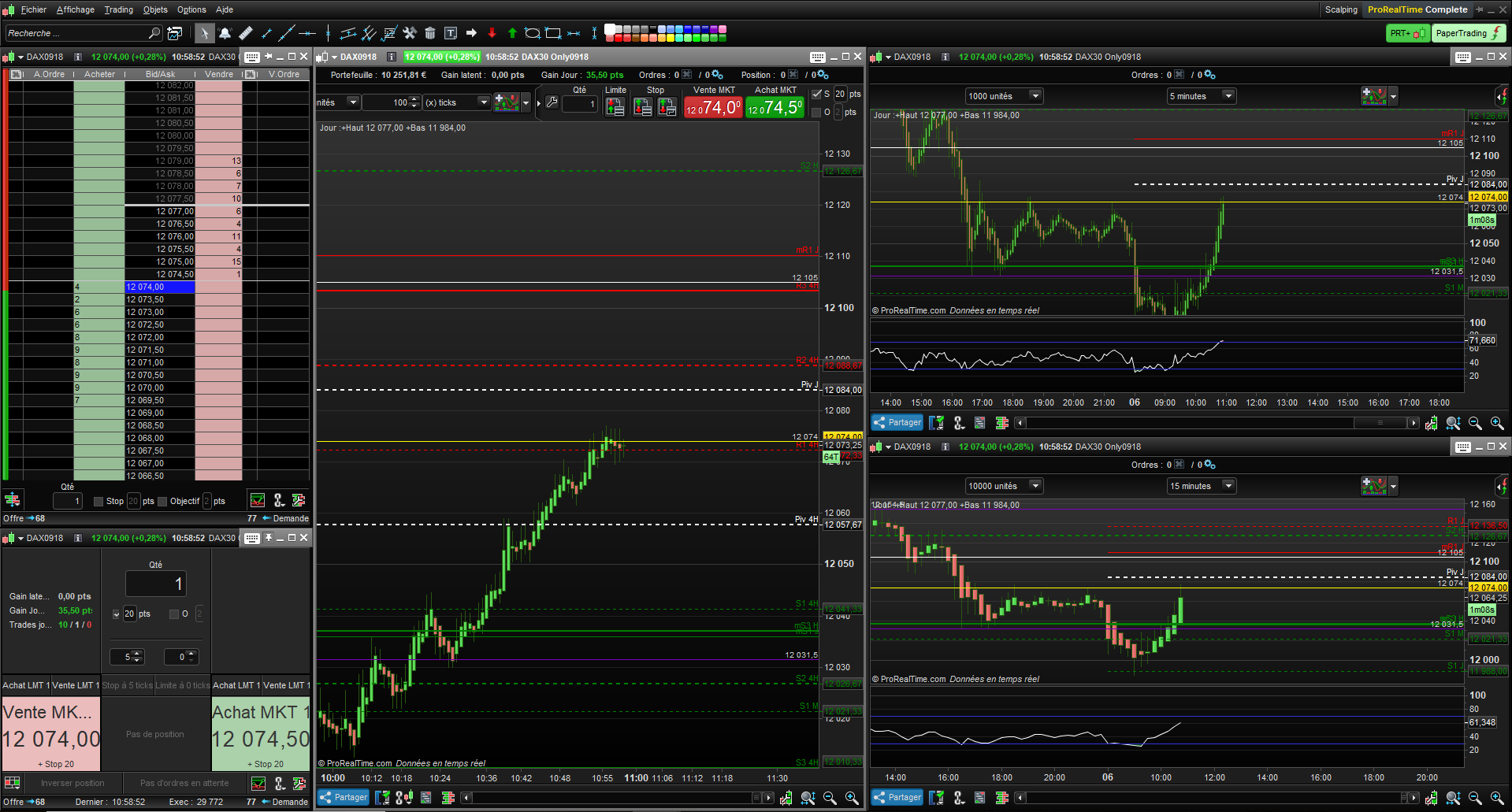Open the 15 minutes timeframe dropdown
The width and height of the screenshot is (1512, 812).
tap(1201, 486)
